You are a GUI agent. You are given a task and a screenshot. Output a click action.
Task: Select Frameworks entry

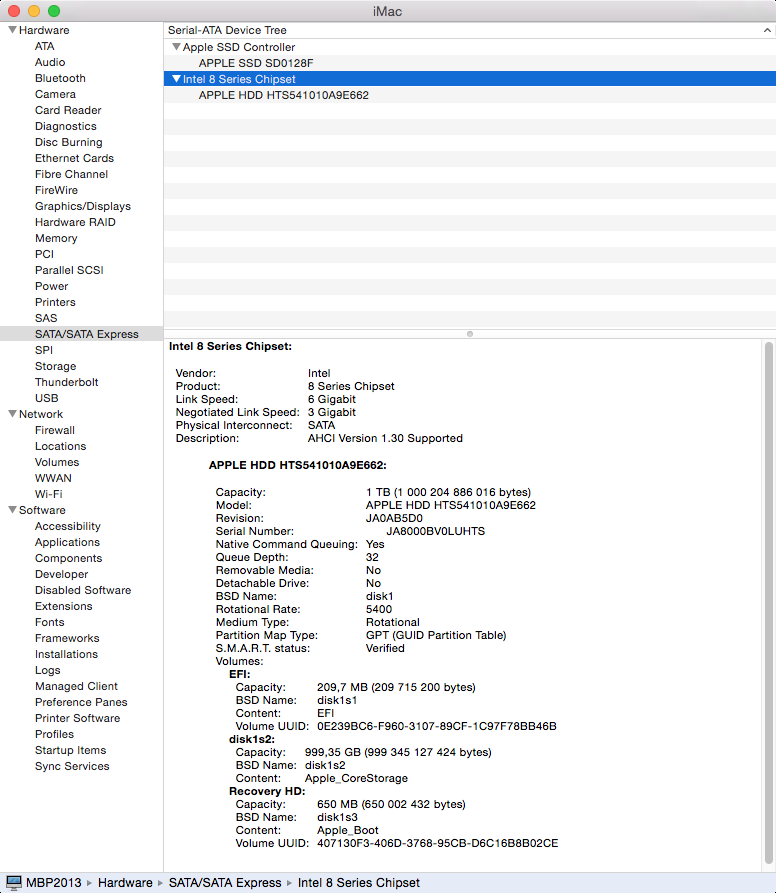point(67,638)
